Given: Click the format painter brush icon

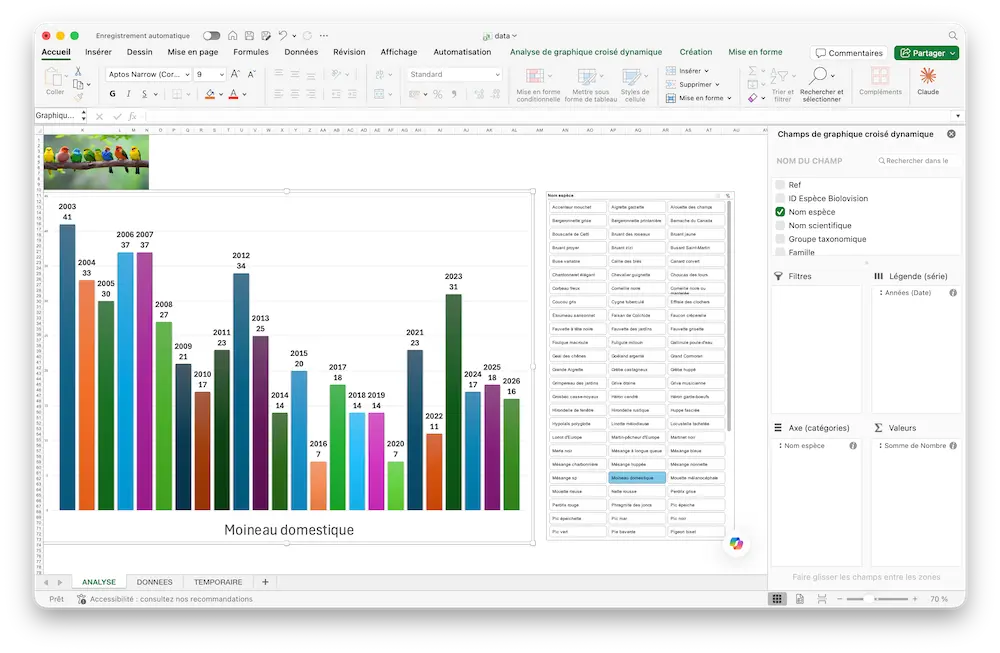Looking at the screenshot, I should [78, 98].
